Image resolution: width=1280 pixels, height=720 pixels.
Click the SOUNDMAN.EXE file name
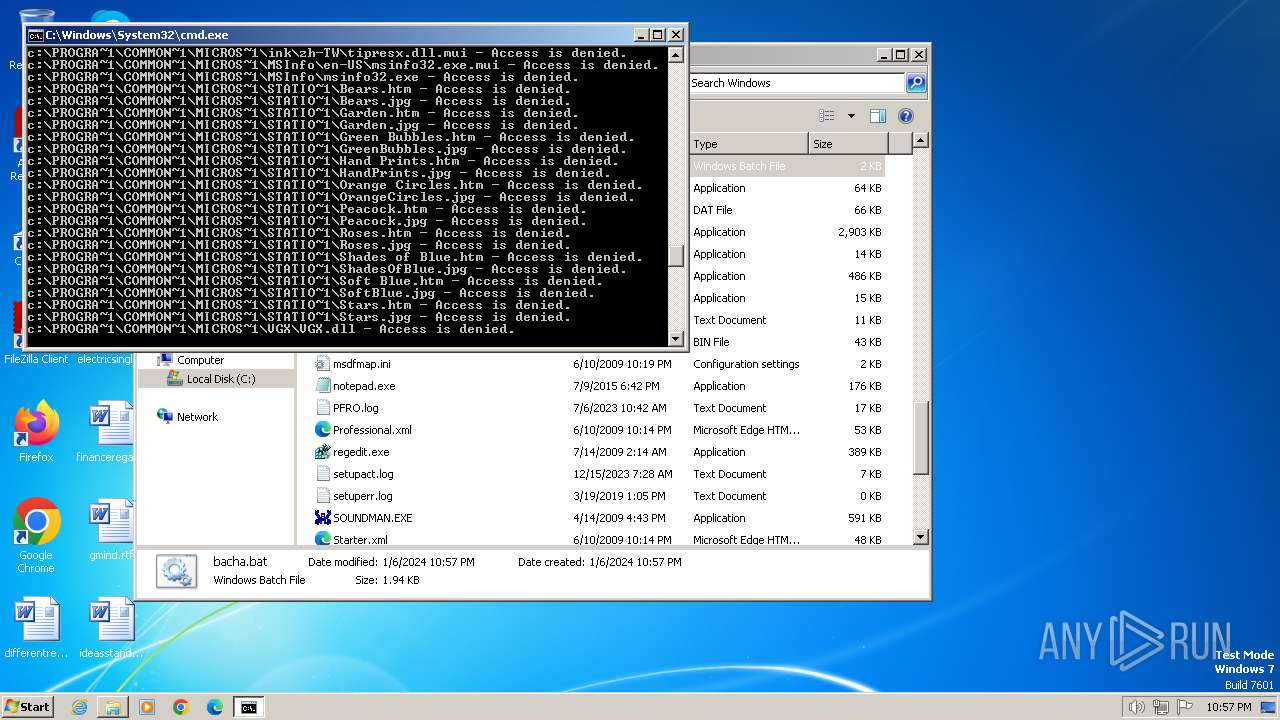tap(372, 518)
